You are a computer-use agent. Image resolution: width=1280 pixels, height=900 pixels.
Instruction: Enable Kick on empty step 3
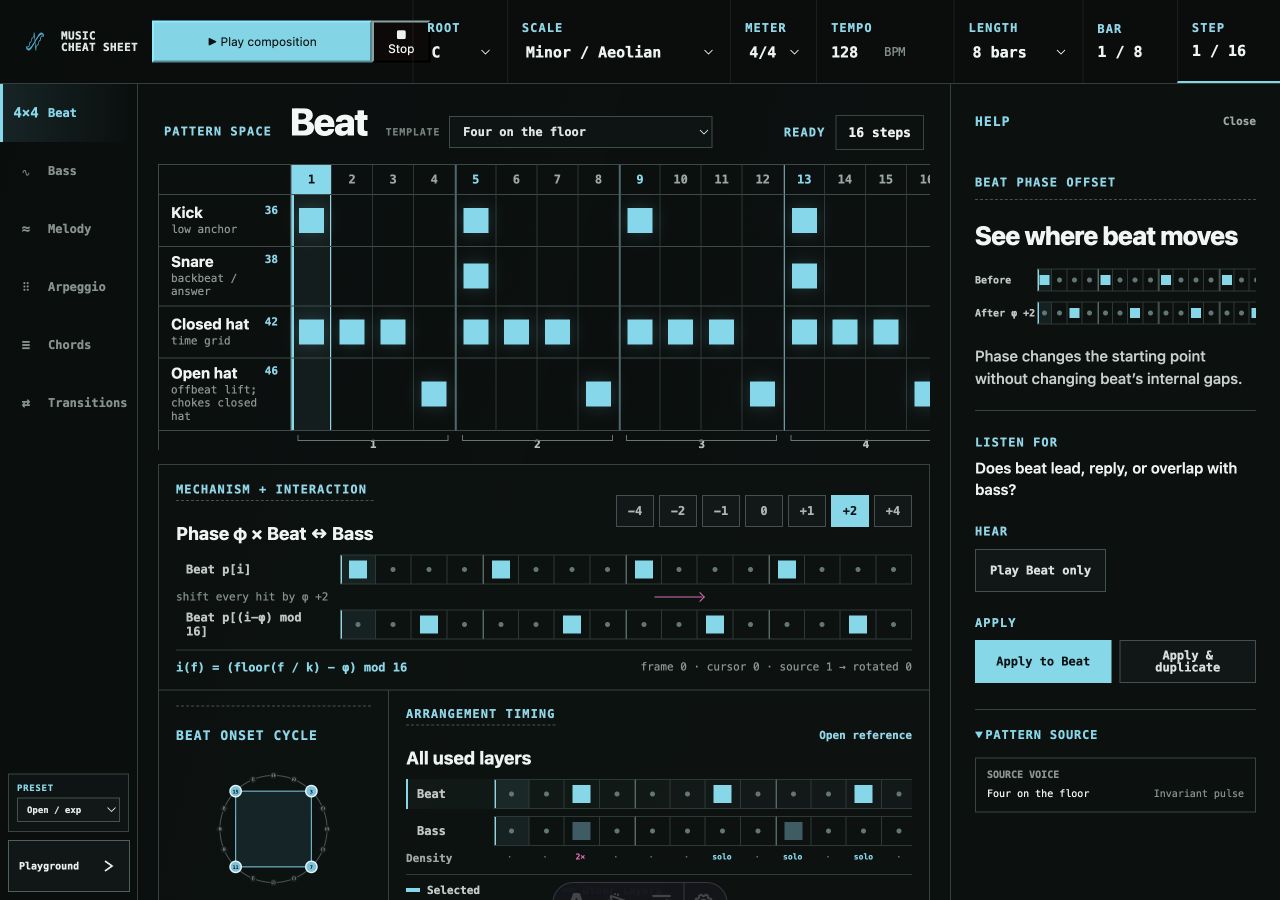coord(393,220)
